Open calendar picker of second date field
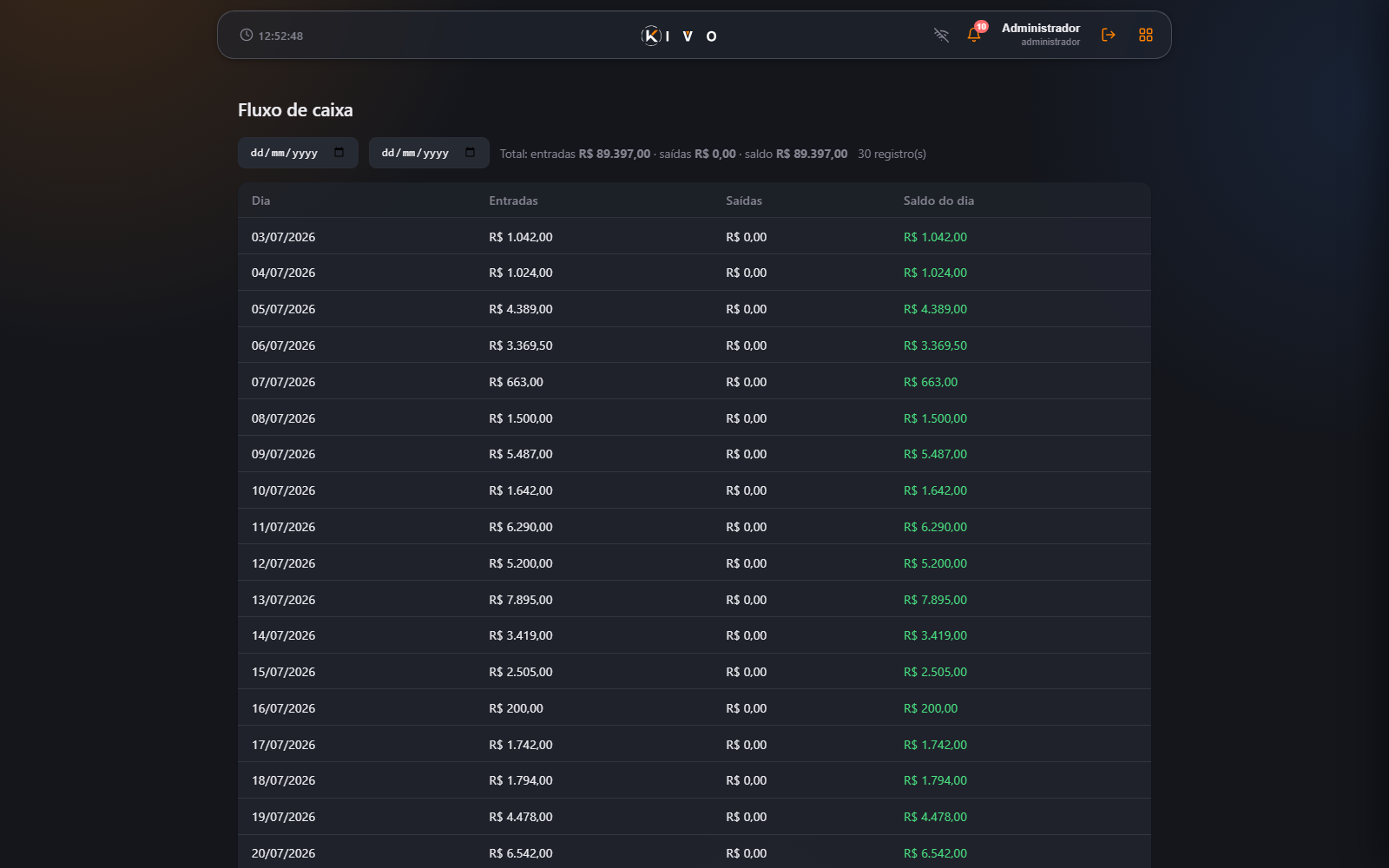This screenshot has height=868, width=1389. [471, 153]
